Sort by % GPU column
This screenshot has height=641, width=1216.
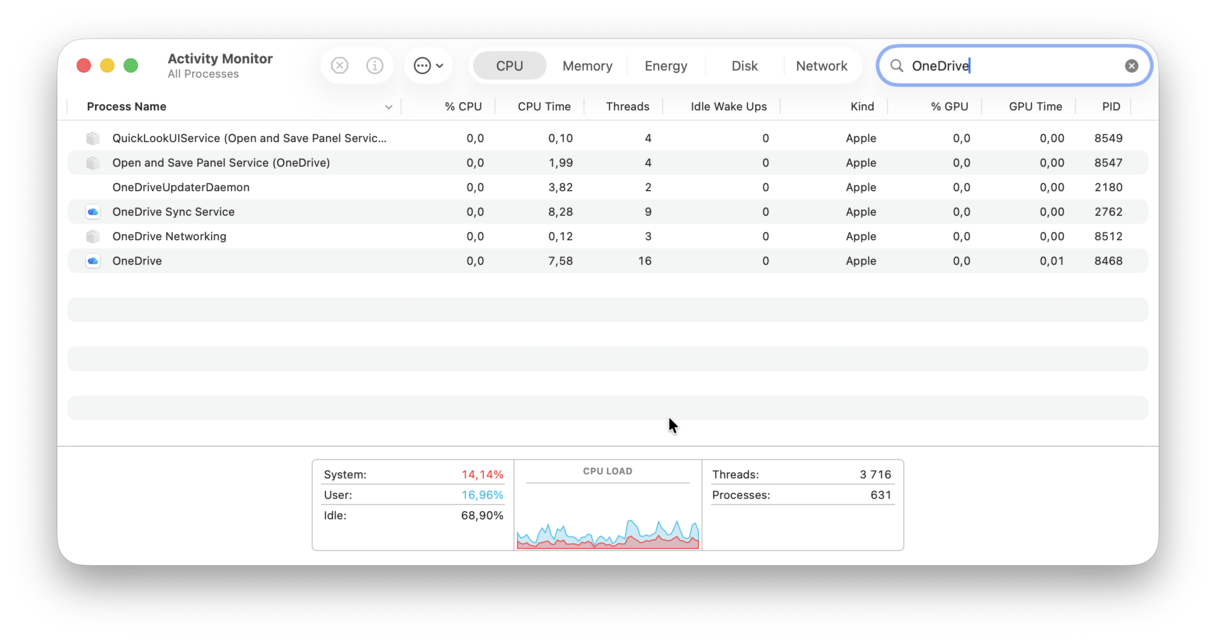949,107
